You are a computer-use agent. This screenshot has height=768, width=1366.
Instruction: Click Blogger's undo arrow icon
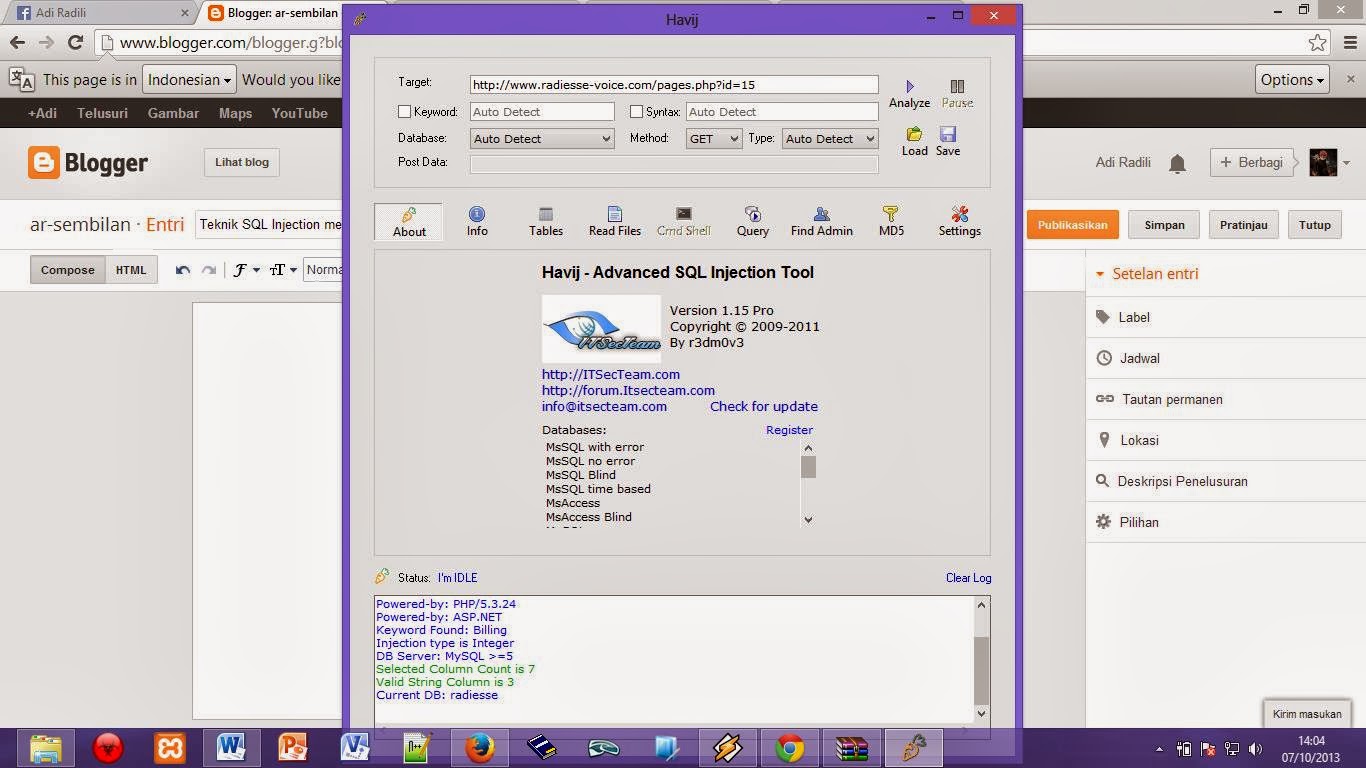click(x=183, y=270)
